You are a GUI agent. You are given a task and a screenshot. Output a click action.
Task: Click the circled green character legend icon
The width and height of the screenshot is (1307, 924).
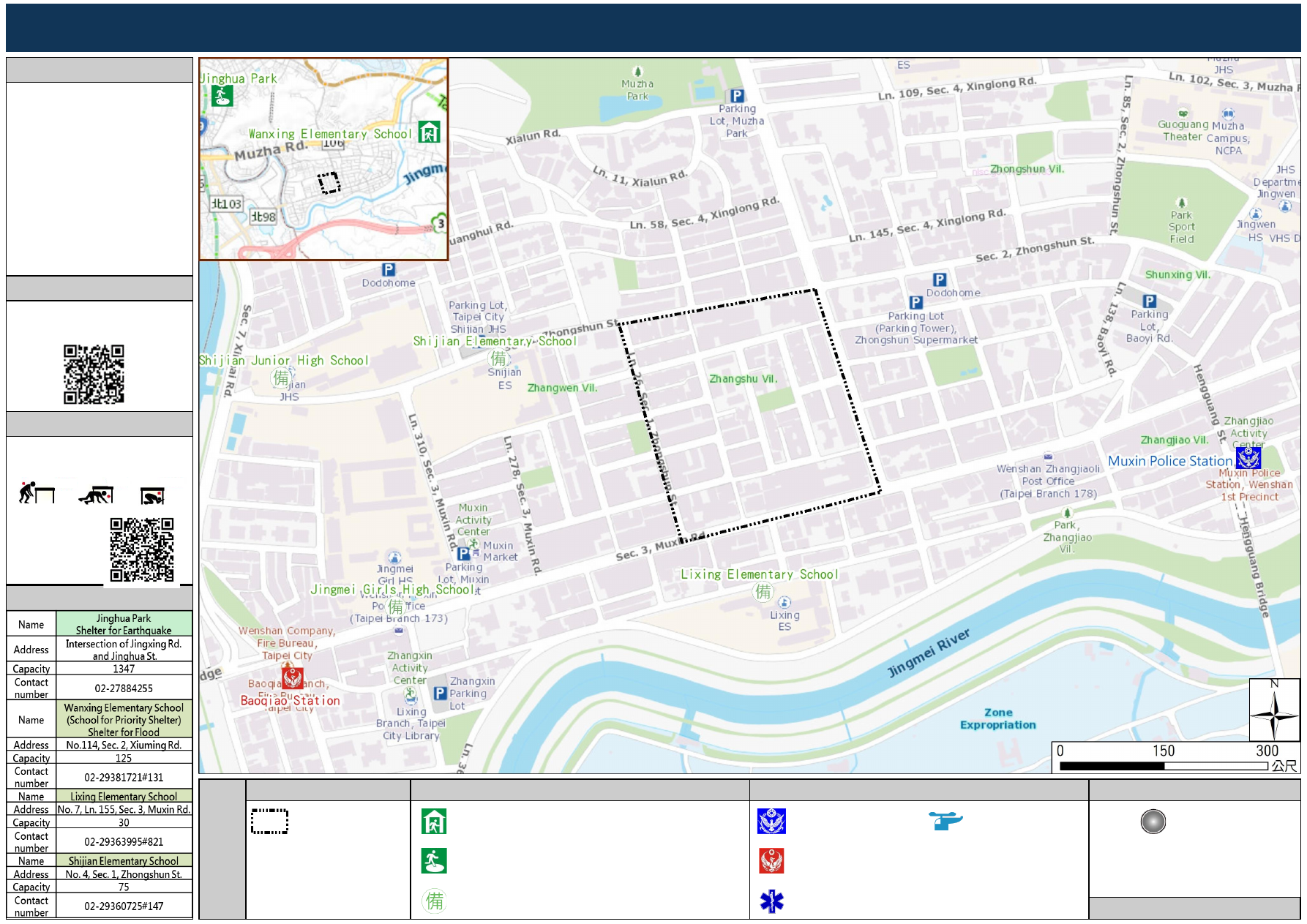pos(434,901)
